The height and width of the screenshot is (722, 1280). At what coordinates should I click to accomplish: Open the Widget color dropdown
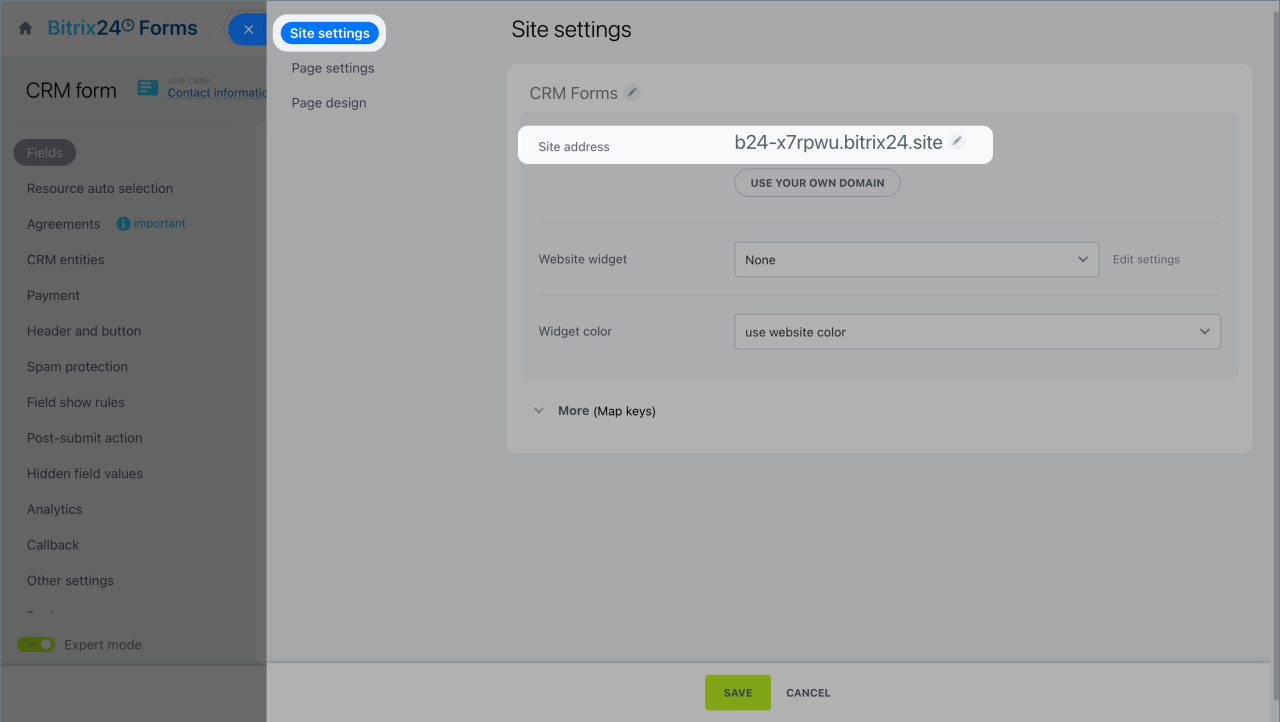pyautogui.click(x=977, y=332)
